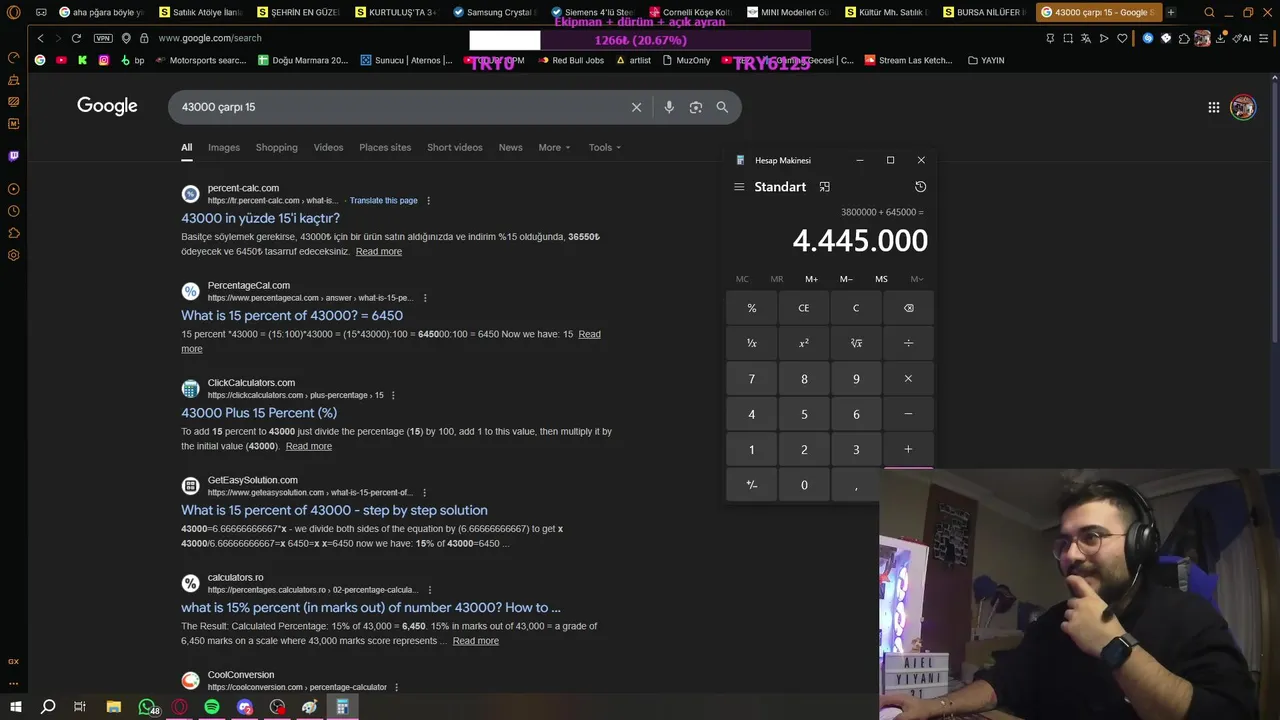
Task: Start voice search with the microphone icon
Action: coord(669,107)
